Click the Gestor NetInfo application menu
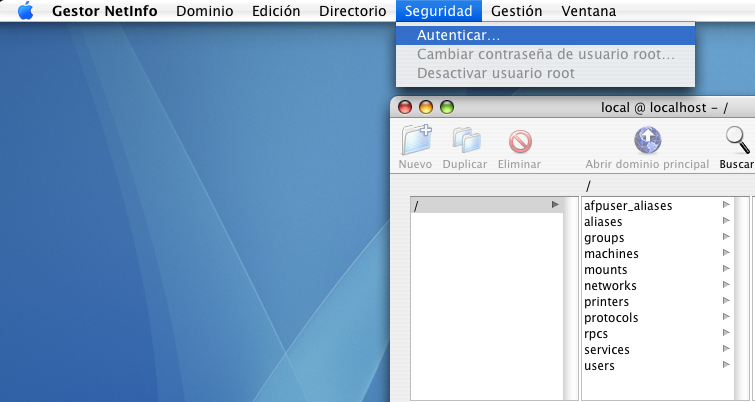 (105, 11)
